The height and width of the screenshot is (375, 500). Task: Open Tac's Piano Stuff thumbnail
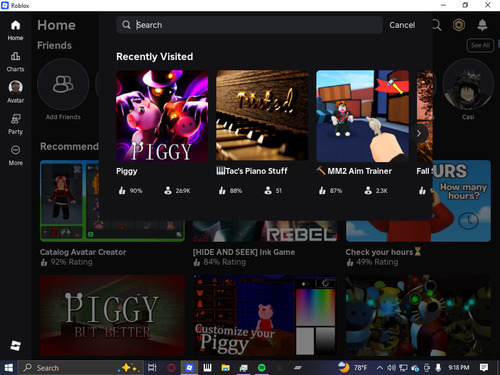[262, 116]
